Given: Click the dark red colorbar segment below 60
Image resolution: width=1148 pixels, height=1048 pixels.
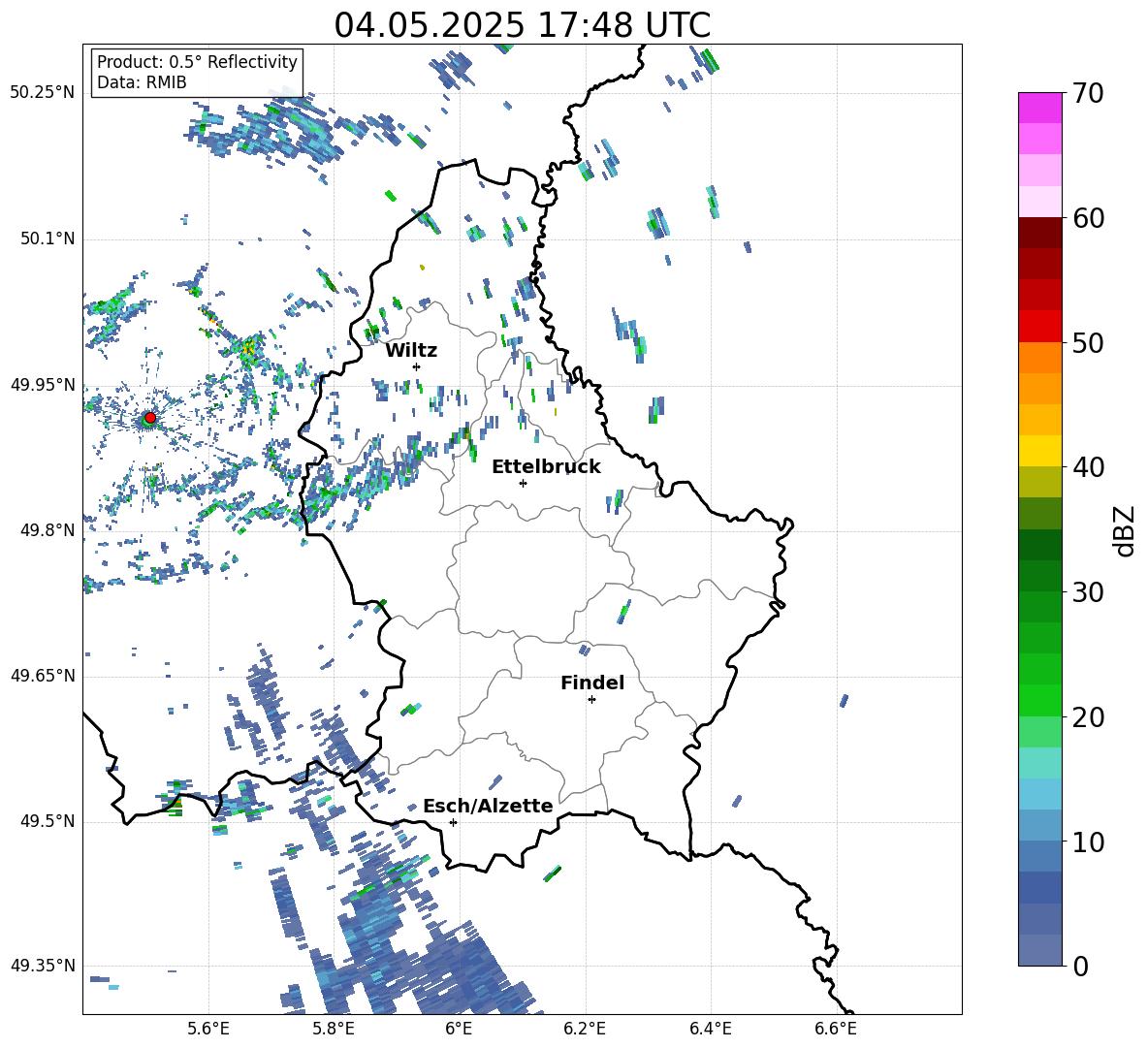Looking at the screenshot, I should [1040, 233].
